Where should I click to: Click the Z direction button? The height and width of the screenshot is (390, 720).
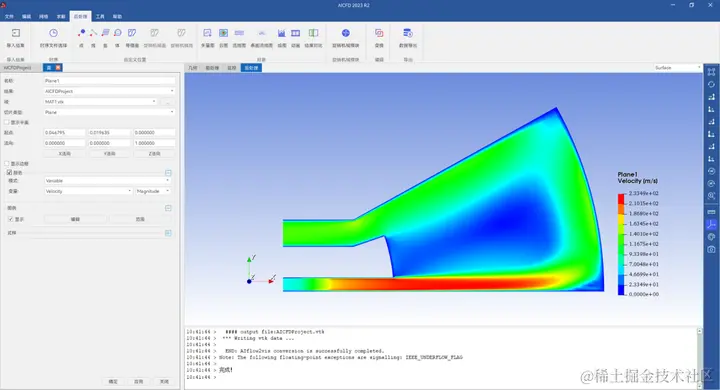pos(154,153)
